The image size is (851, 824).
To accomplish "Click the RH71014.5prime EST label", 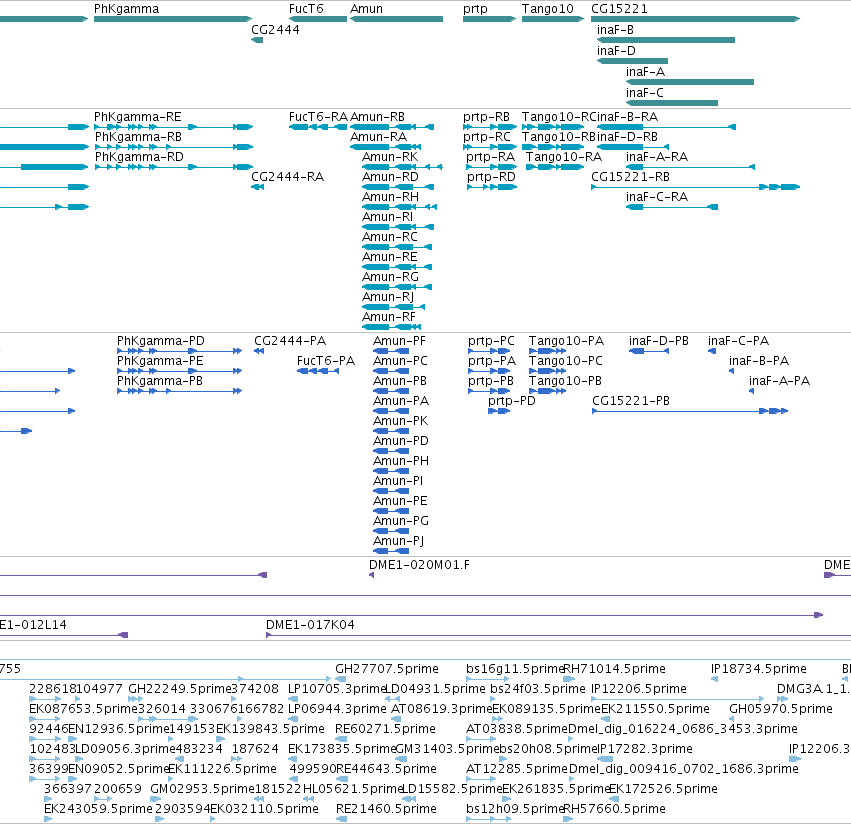I will point(615,669).
